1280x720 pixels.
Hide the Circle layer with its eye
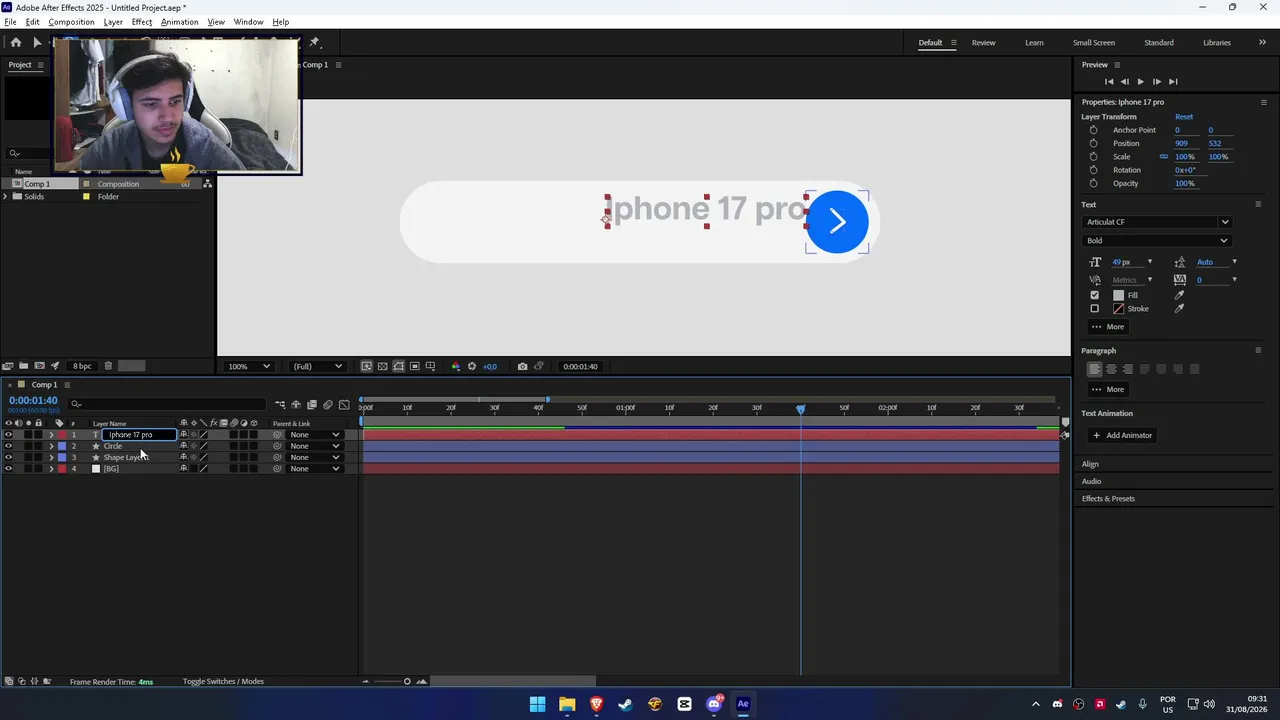click(9, 446)
